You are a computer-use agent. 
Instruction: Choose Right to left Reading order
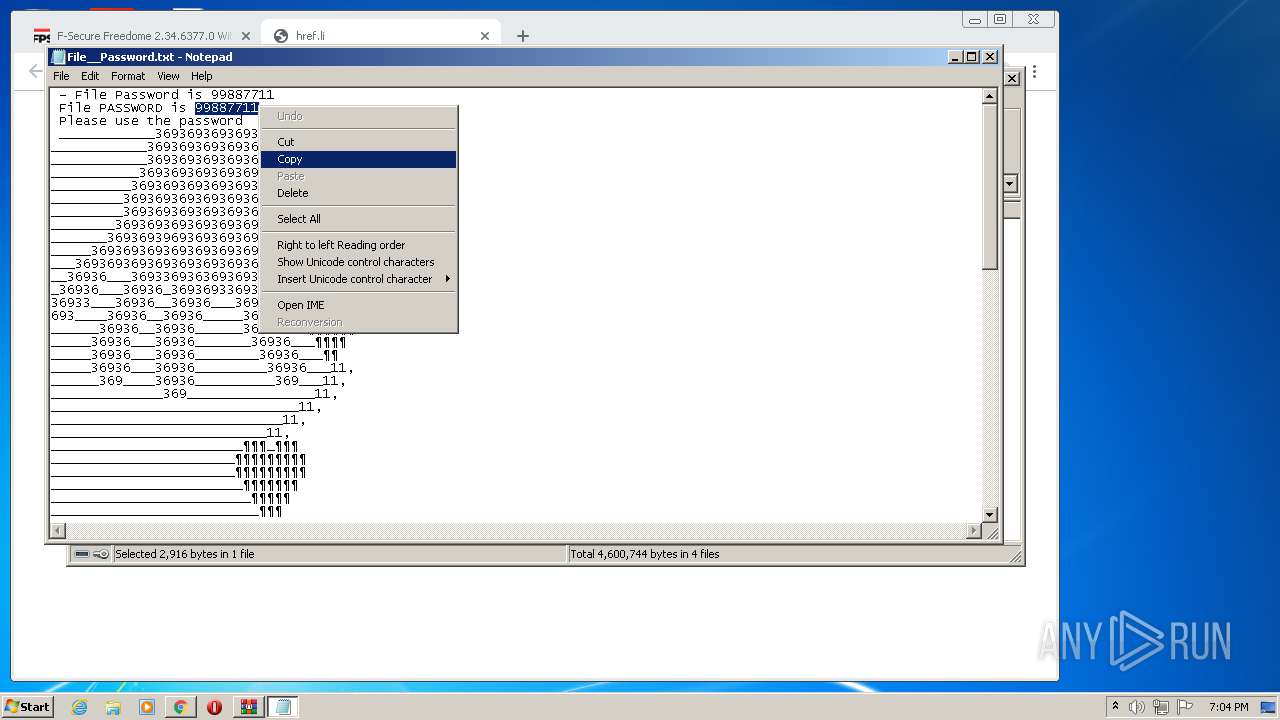tap(358, 245)
